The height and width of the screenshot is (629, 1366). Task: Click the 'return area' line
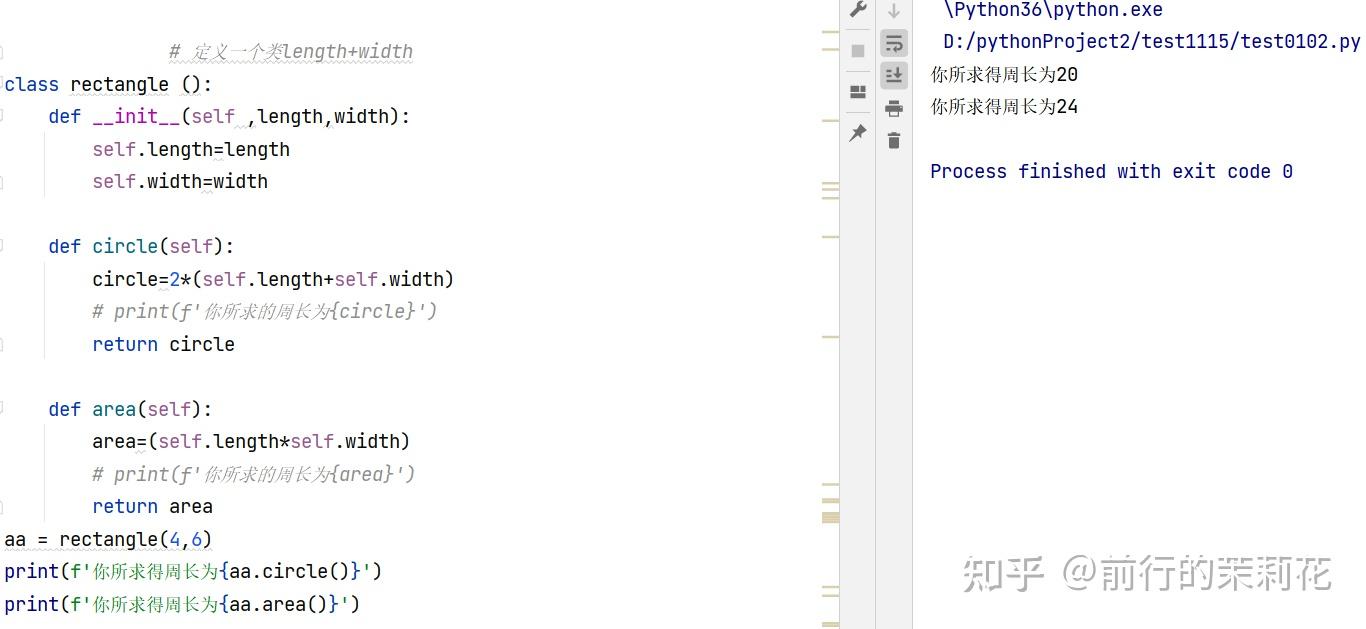[152, 507]
